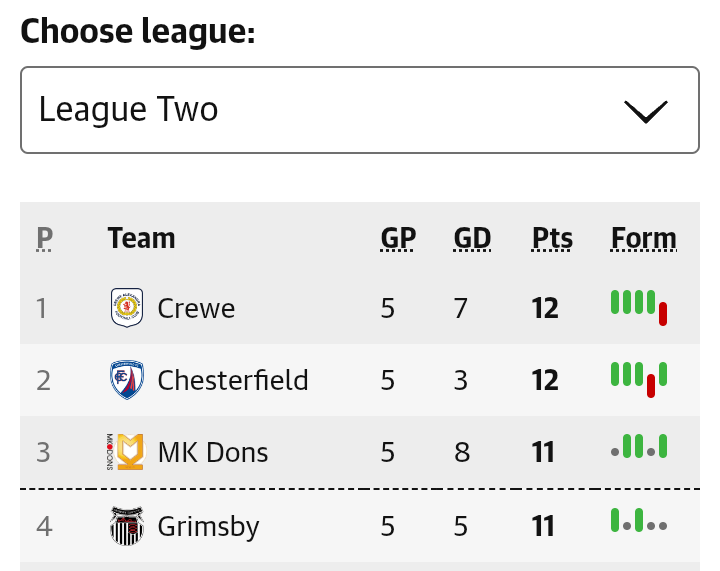The width and height of the screenshot is (720, 571).
Task: Click the P position column header
Action: click(x=45, y=238)
